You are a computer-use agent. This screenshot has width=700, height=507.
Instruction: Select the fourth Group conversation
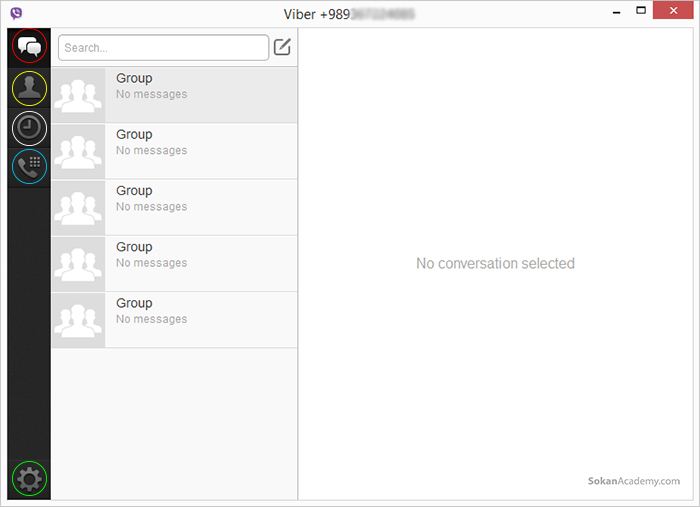pyautogui.click(x=175, y=264)
